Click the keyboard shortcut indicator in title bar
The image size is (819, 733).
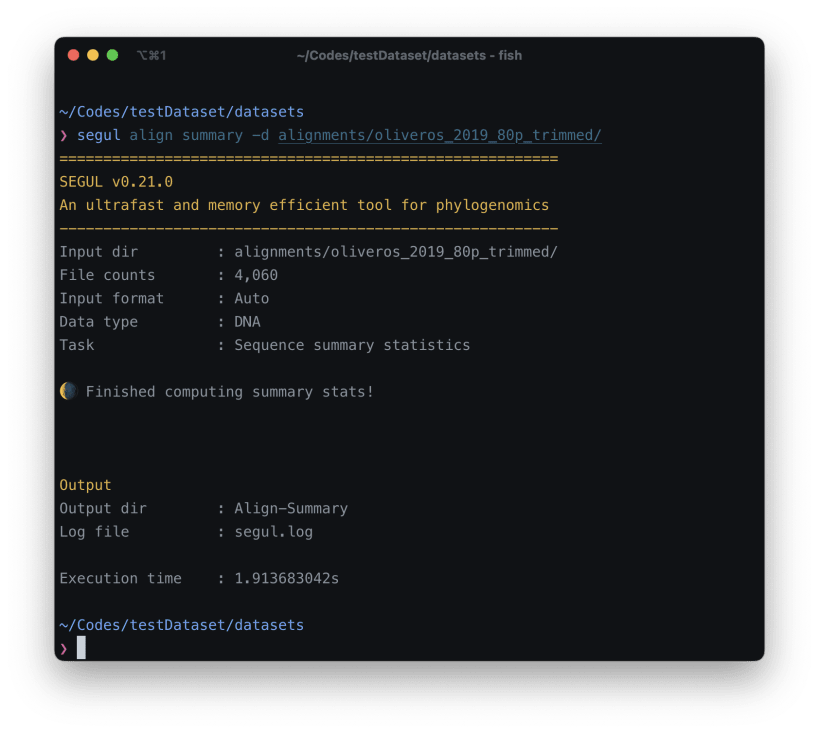(x=151, y=55)
